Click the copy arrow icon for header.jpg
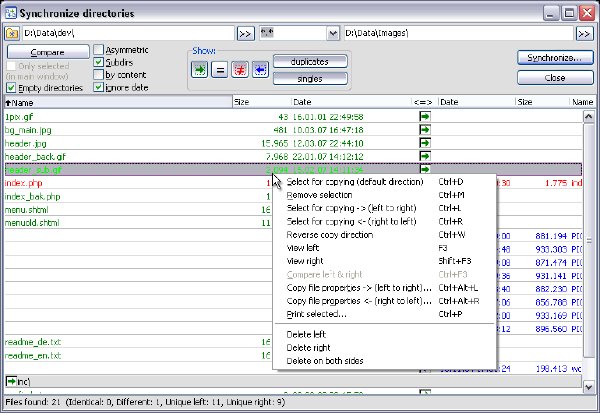This screenshot has width=600, height=413. click(x=425, y=143)
